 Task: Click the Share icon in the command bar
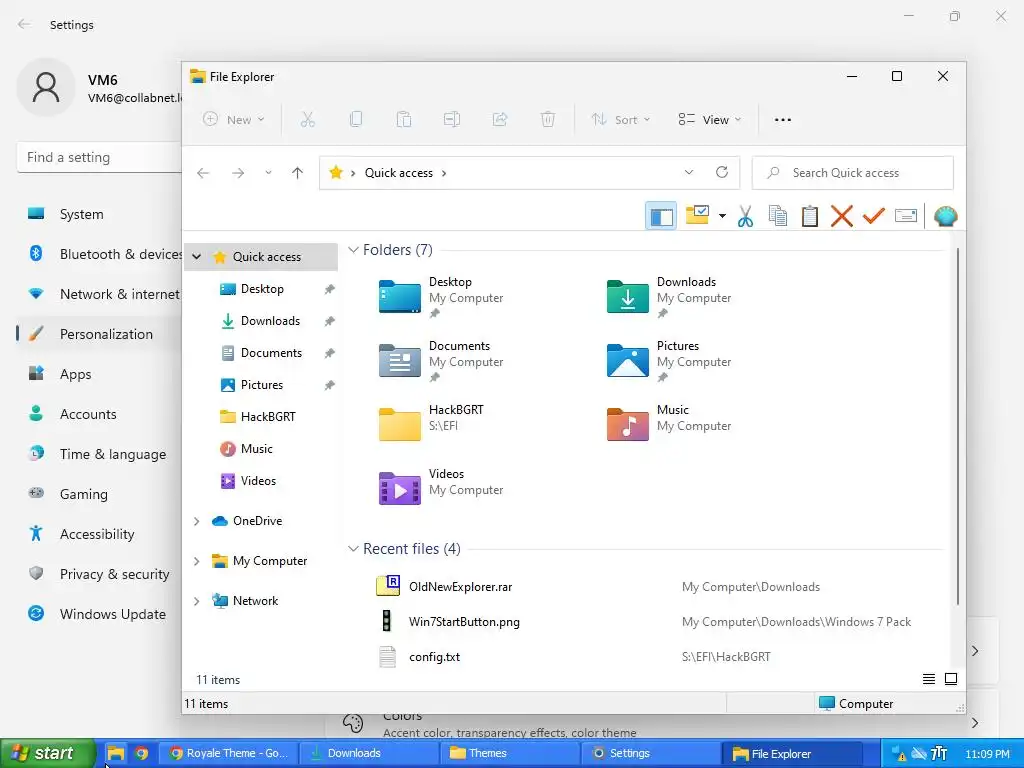coord(500,120)
